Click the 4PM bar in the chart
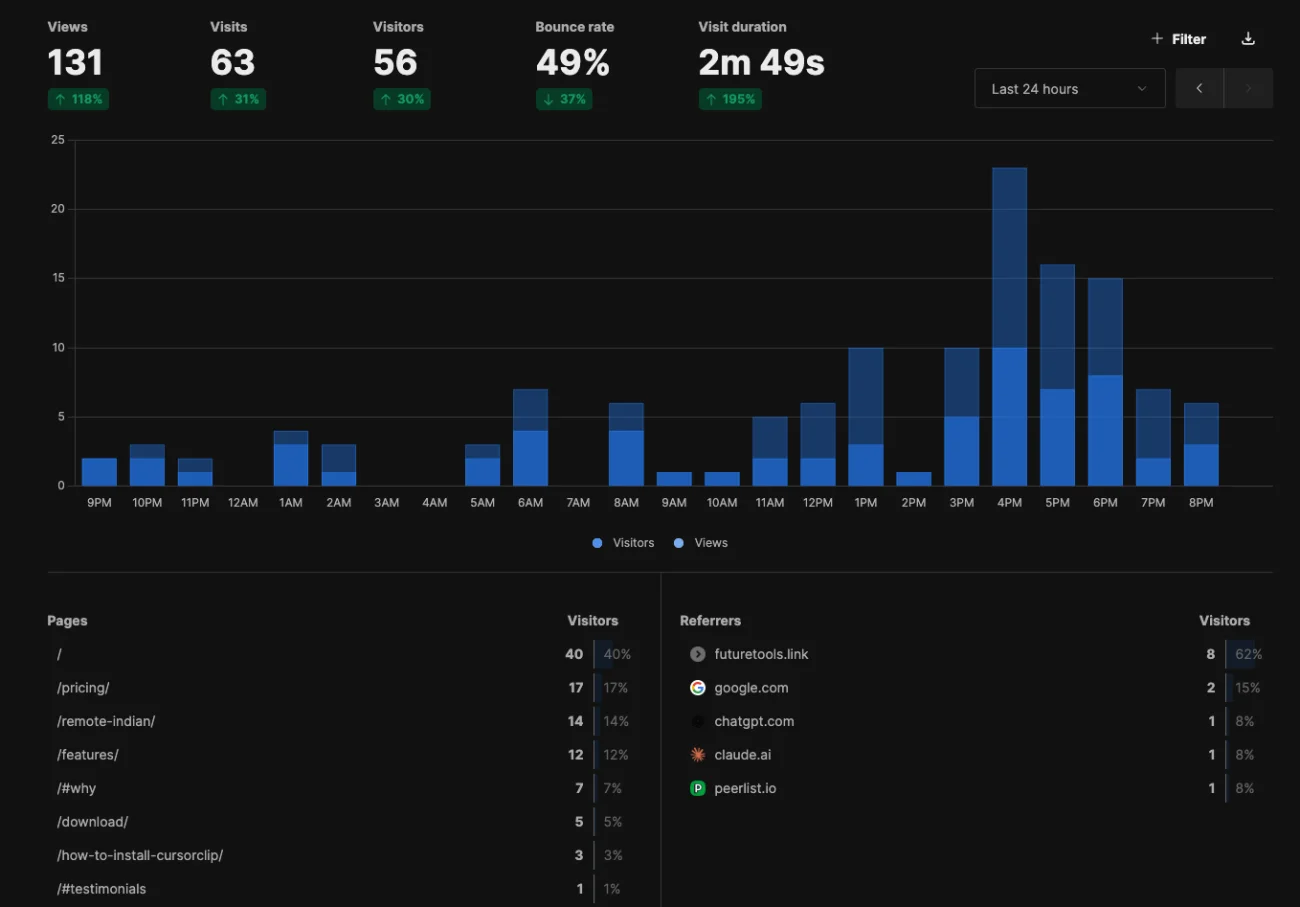 (x=1009, y=330)
